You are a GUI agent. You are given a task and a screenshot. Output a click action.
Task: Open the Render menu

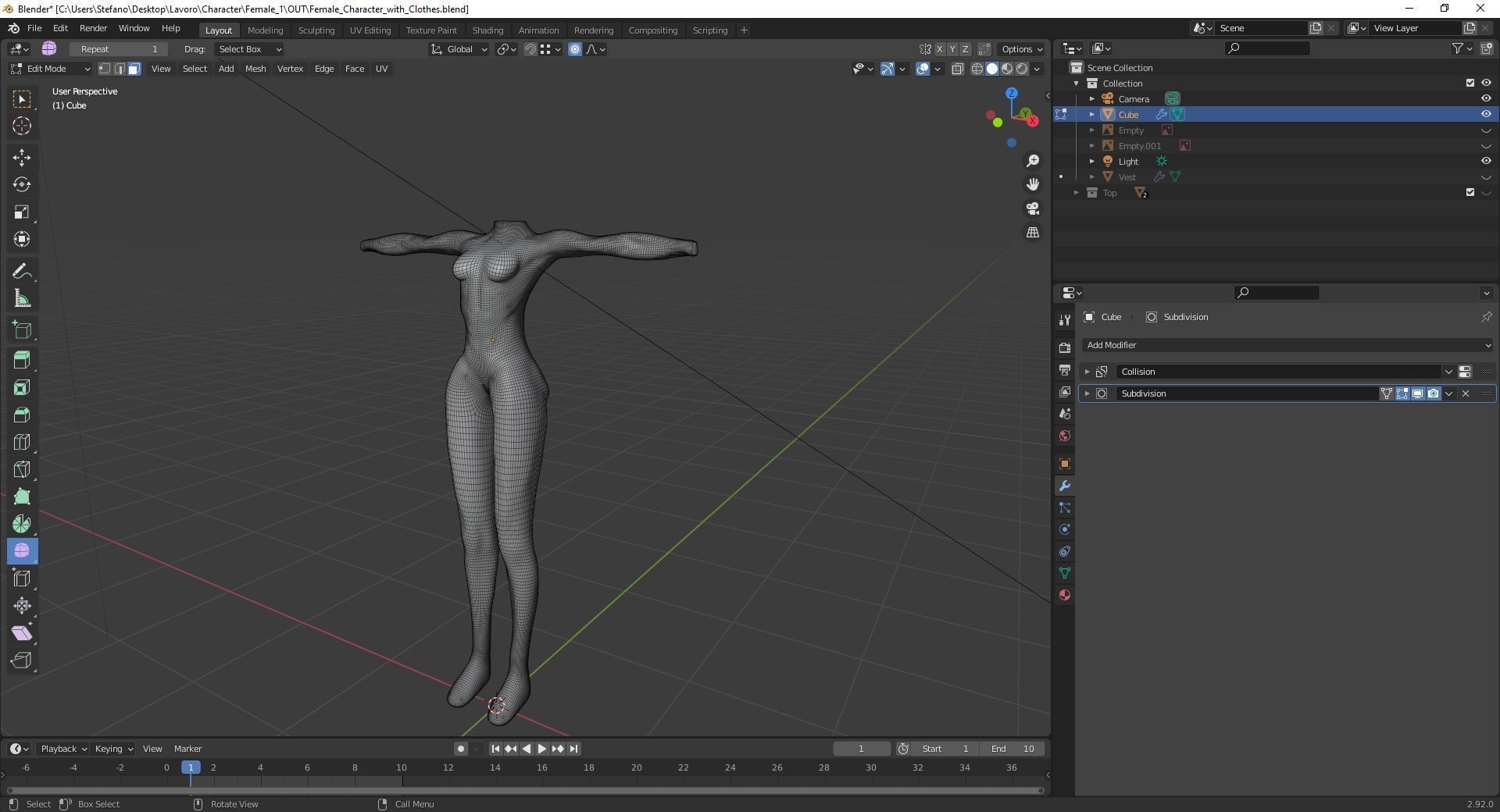coord(93,28)
